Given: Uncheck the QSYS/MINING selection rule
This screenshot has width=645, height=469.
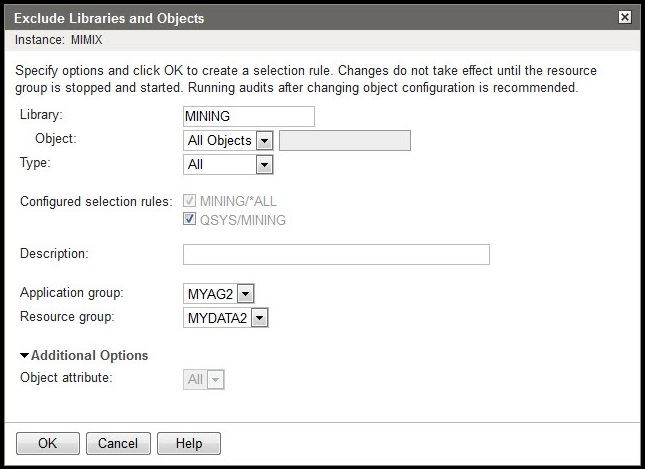Looking at the screenshot, I should pyautogui.click(x=192, y=220).
